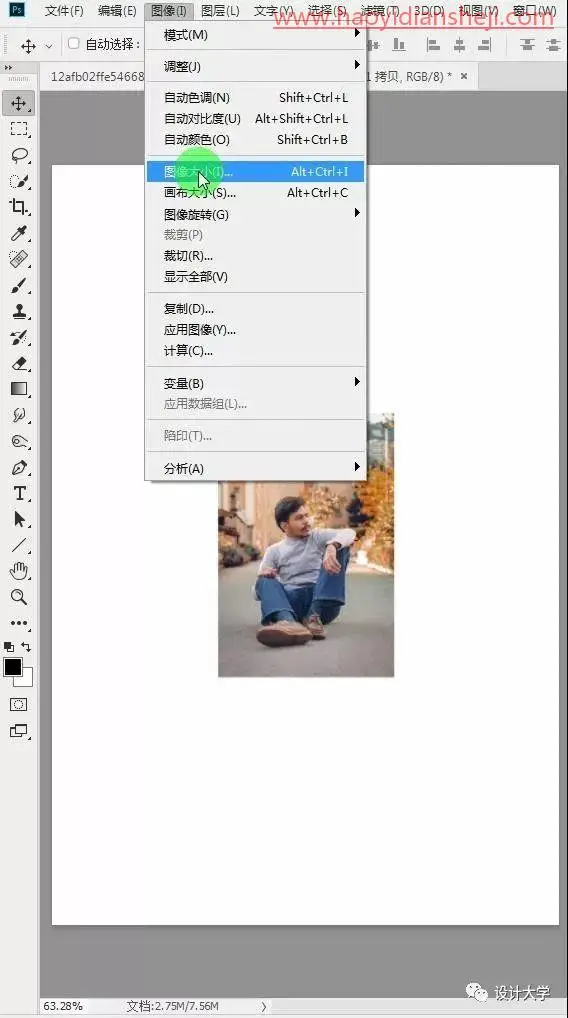Click the 63.28% zoom level field

tap(63, 1006)
